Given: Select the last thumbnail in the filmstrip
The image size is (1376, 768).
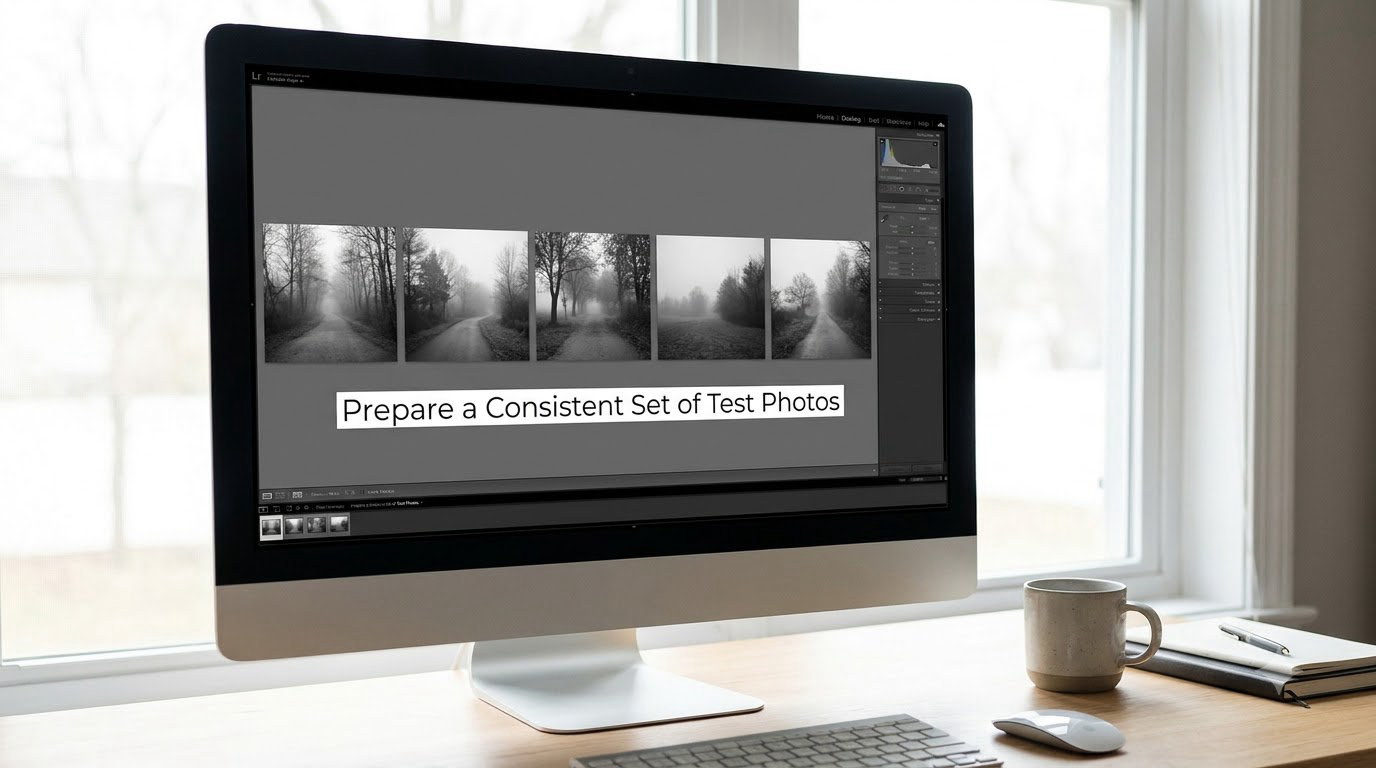Looking at the screenshot, I should pos(339,525).
